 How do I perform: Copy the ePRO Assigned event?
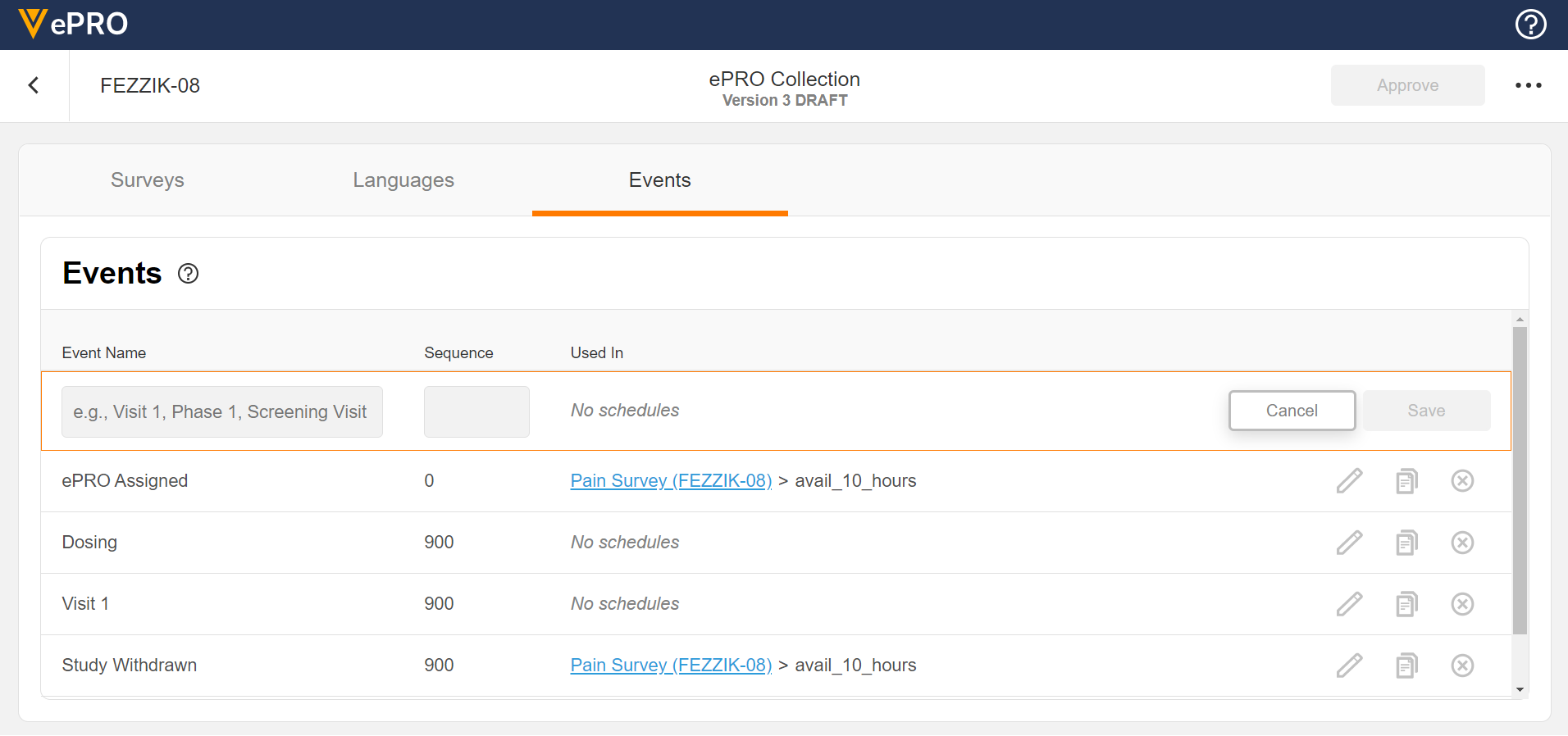point(1406,481)
